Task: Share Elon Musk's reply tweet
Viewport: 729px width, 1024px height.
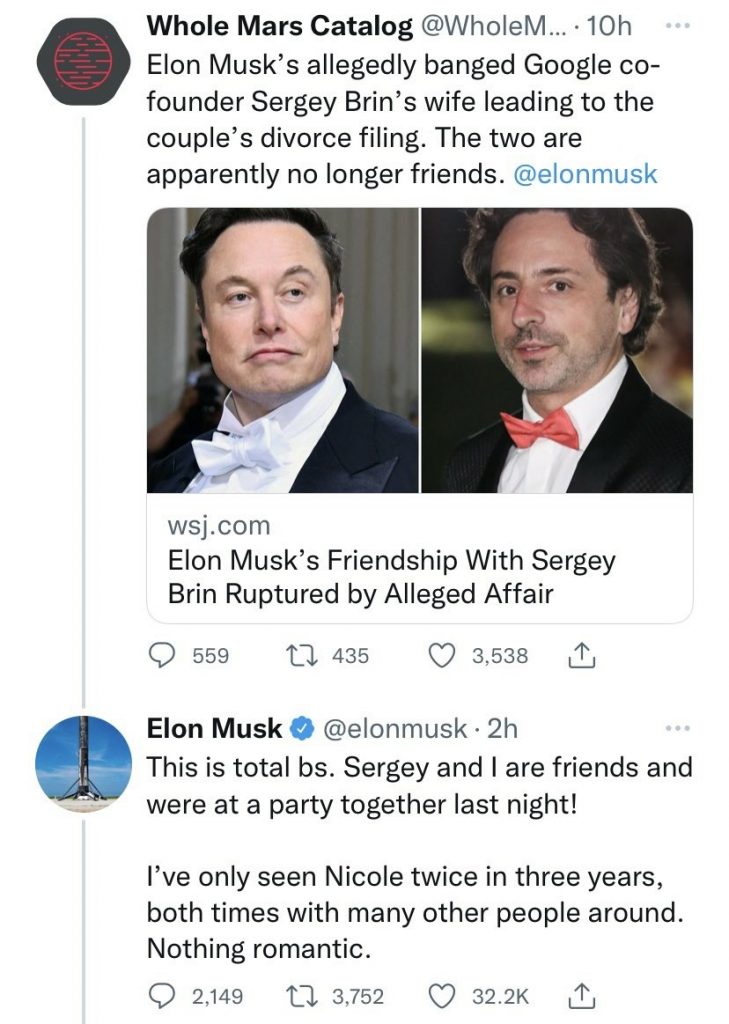Action: coord(580,993)
